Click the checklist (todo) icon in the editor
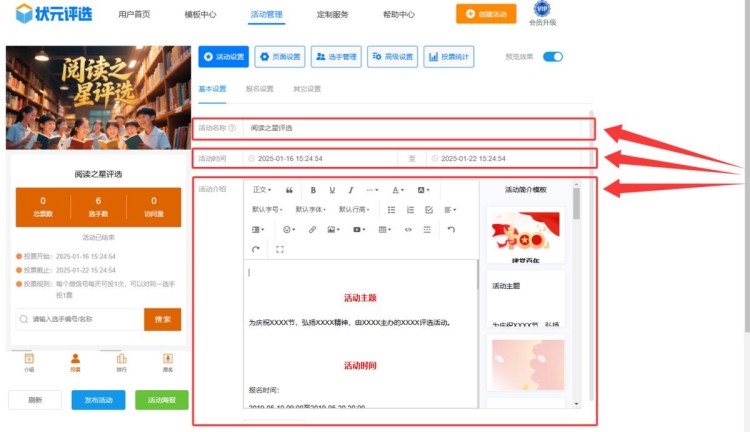This screenshot has height=432, width=750. pos(429,210)
